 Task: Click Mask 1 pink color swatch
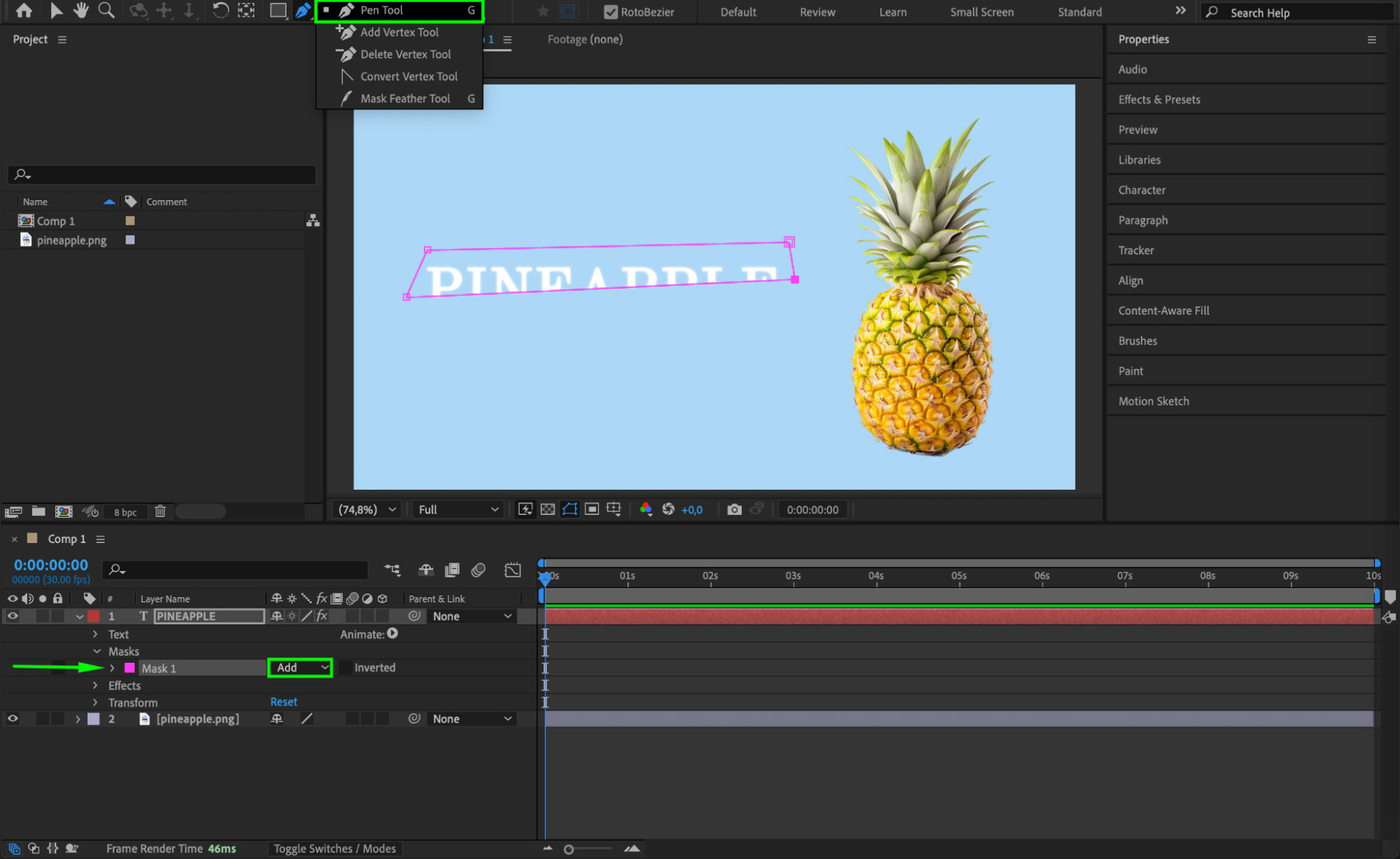(130, 668)
